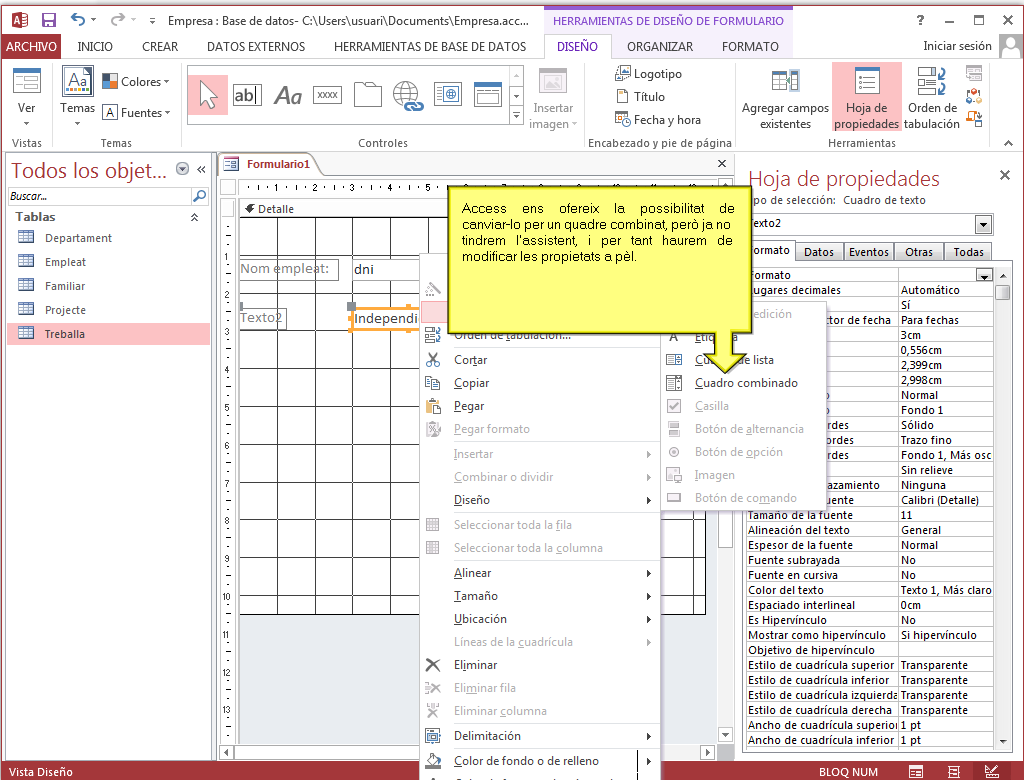
Task: Select the Tab control icon
Action: coord(368,95)
